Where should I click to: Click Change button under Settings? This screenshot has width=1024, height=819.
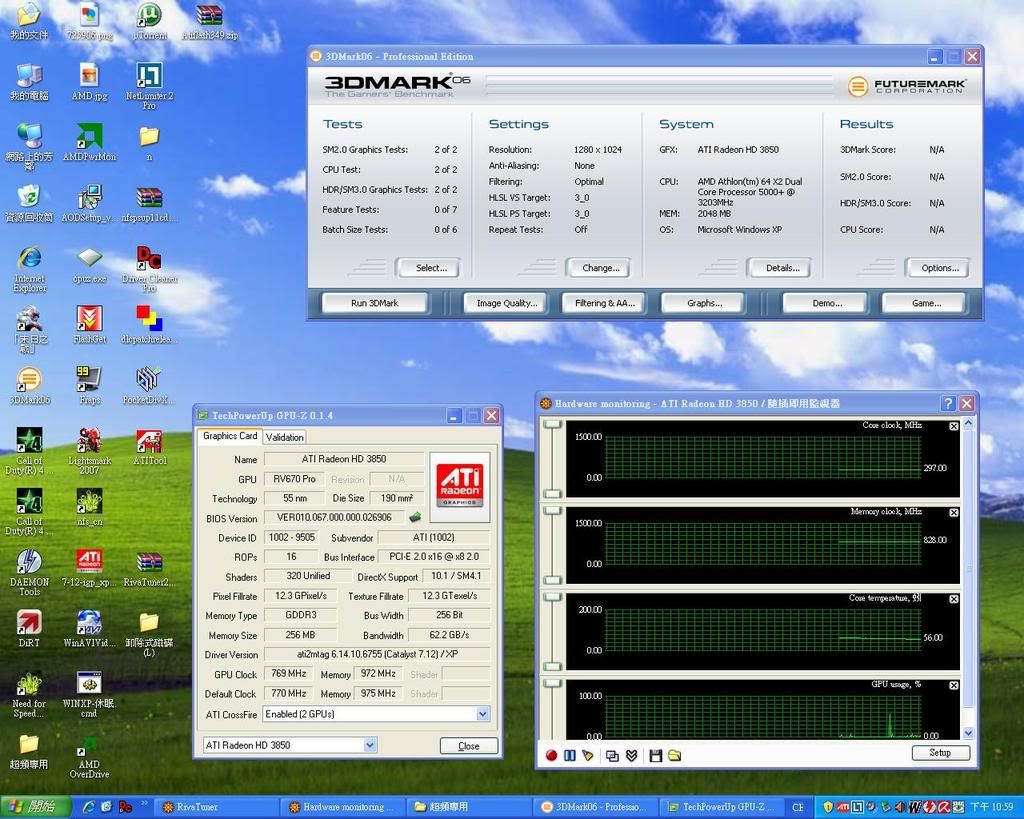pyautogui.click(x=601, y=268)
